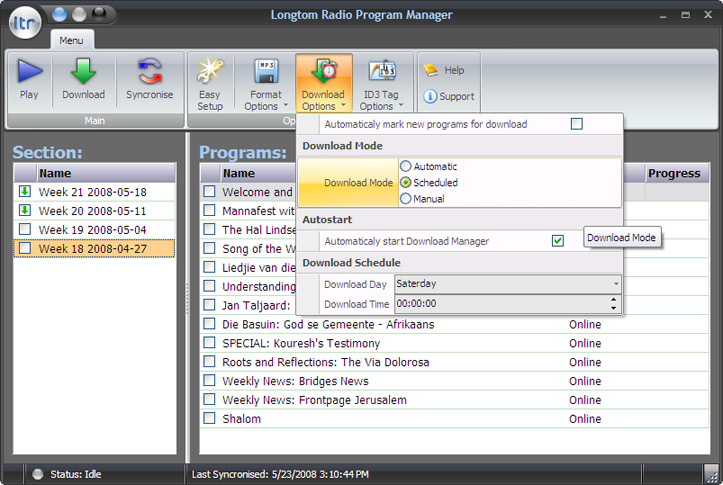Check the Understanding program box
The image size is (723, 485).
[x=209, y=286]
